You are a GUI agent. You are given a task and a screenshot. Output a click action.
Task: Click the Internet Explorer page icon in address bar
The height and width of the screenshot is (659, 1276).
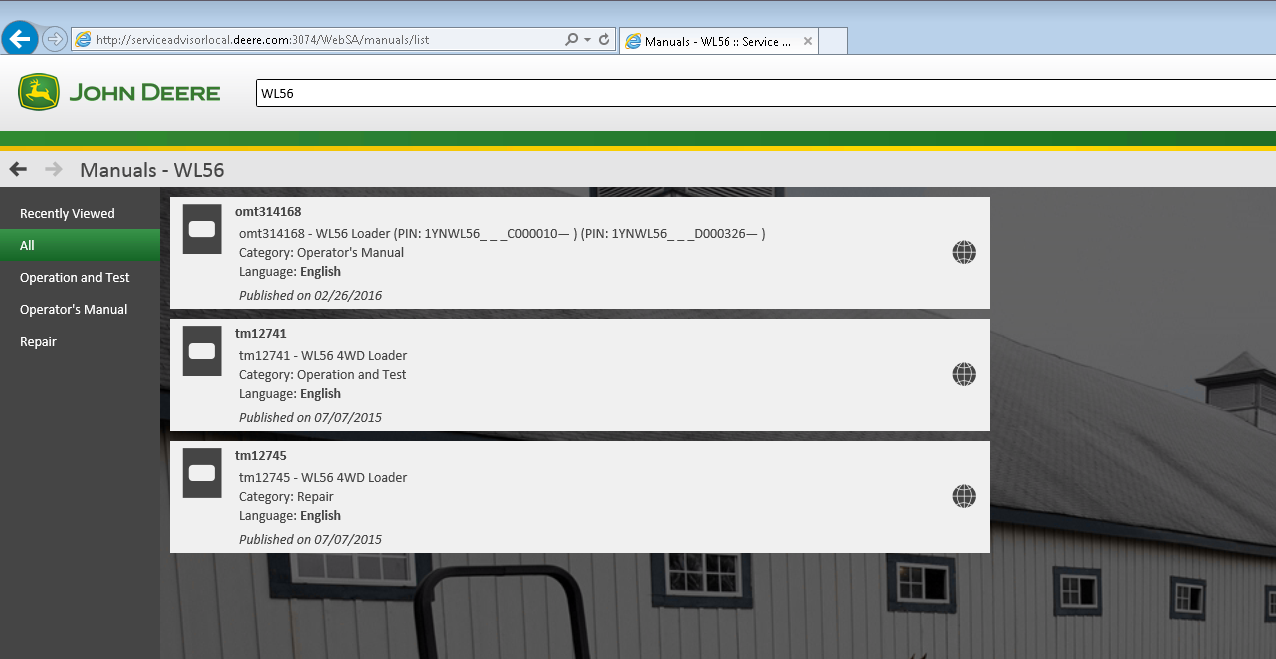(83, 40)
